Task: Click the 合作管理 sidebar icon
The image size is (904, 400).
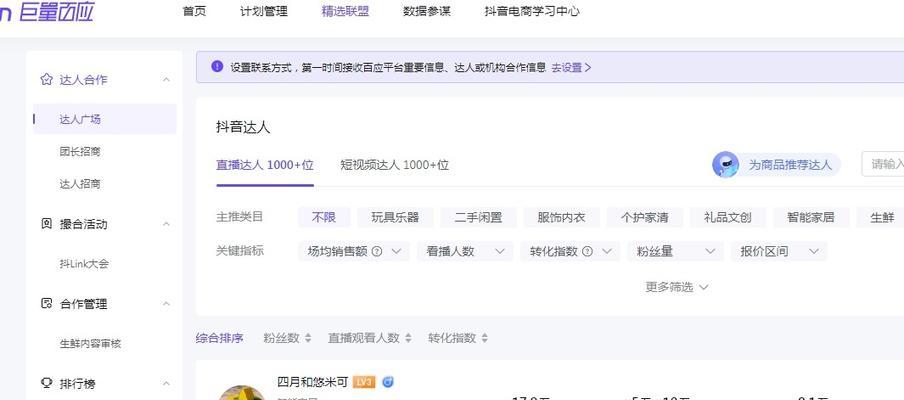Action: (x=47, y=304)
